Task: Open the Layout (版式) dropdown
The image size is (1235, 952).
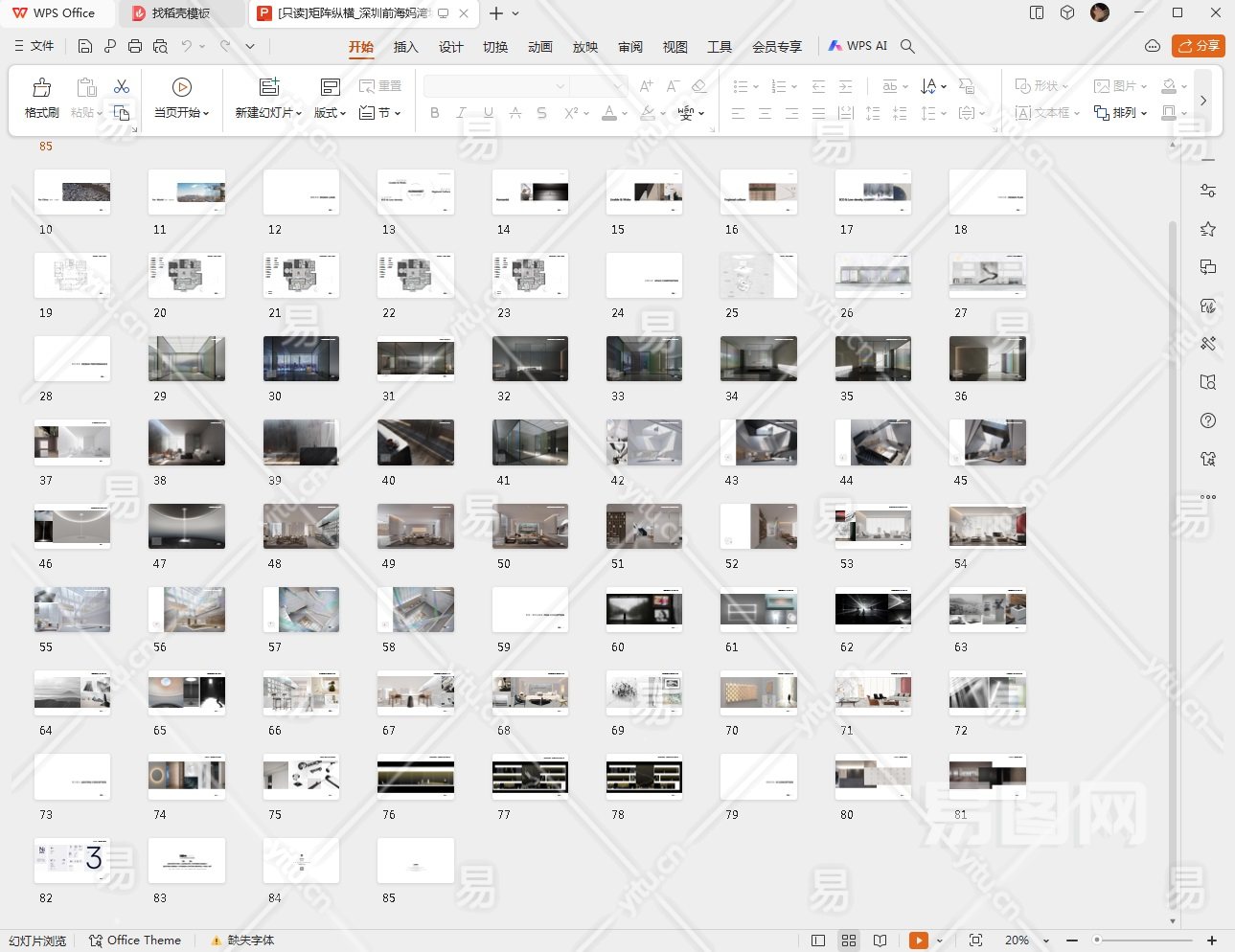Action: (330, 113)
